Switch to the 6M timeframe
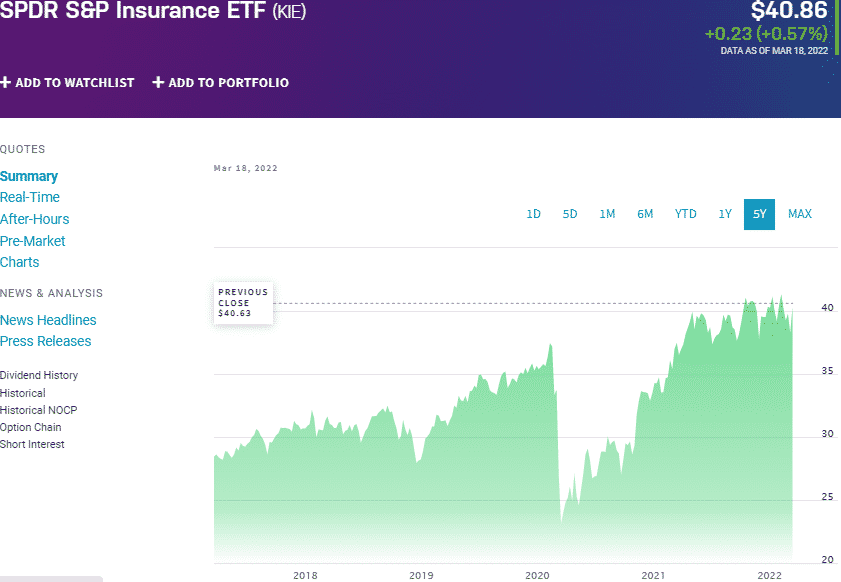The image size is (841, 582). click(x=645, y=213)
